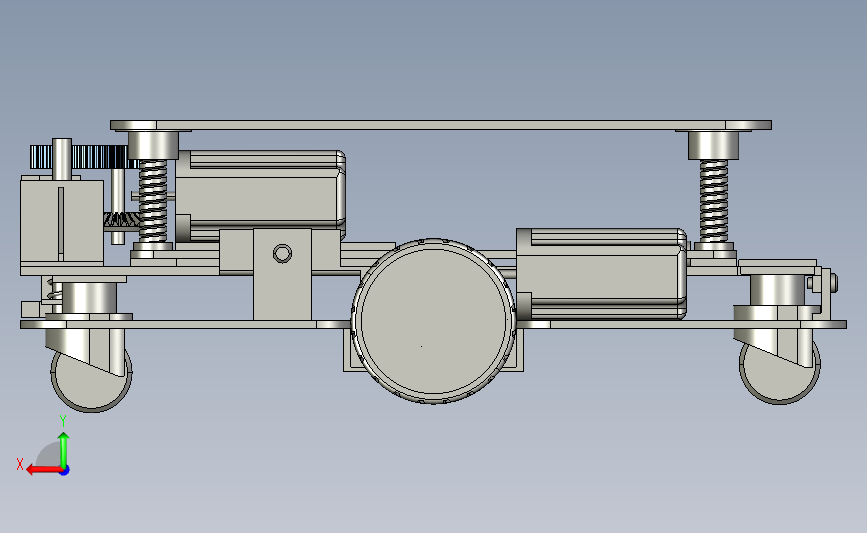Click the round hole in center bracket
The width and height of the screenshot is (867, 533).
pos(283,254)
